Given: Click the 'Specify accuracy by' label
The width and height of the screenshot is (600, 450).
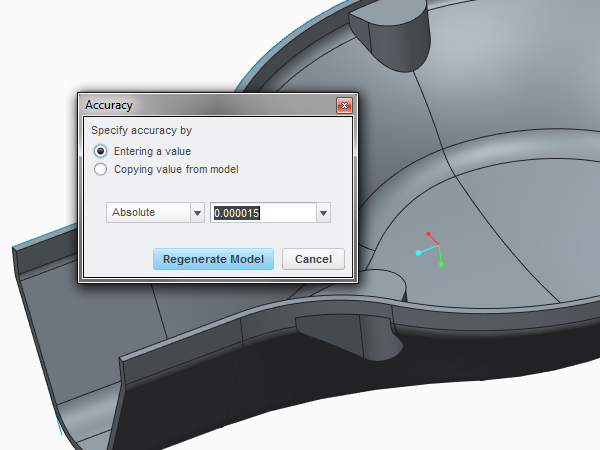Looking at the screenshot, I should point(141,130).
